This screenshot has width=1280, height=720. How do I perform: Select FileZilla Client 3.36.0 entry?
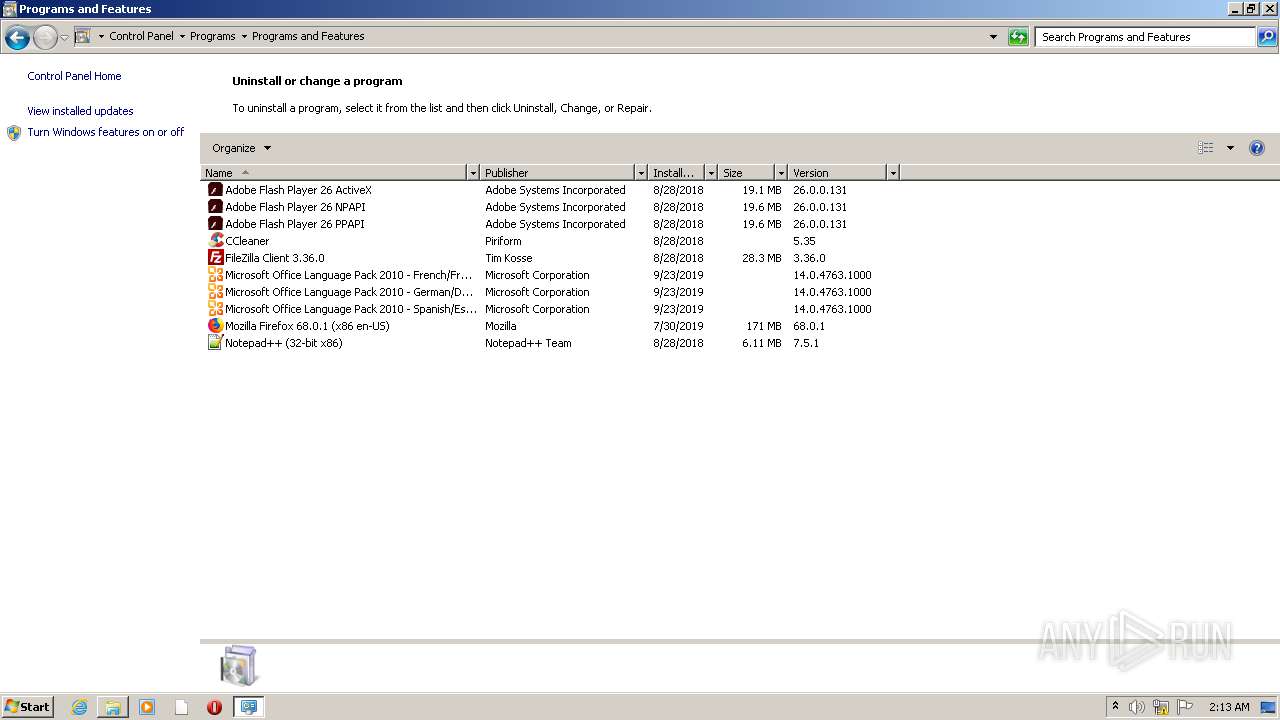(x=275, y=258)
